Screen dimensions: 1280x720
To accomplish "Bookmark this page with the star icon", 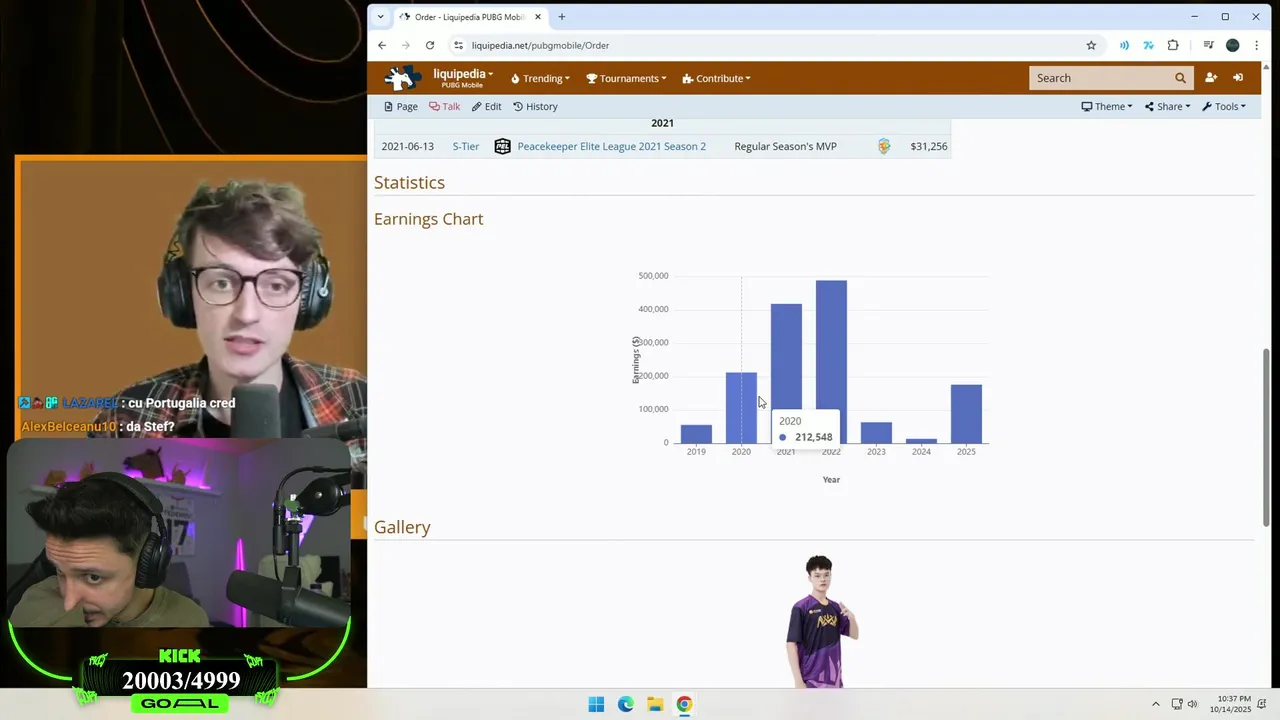I will 1091,45.
